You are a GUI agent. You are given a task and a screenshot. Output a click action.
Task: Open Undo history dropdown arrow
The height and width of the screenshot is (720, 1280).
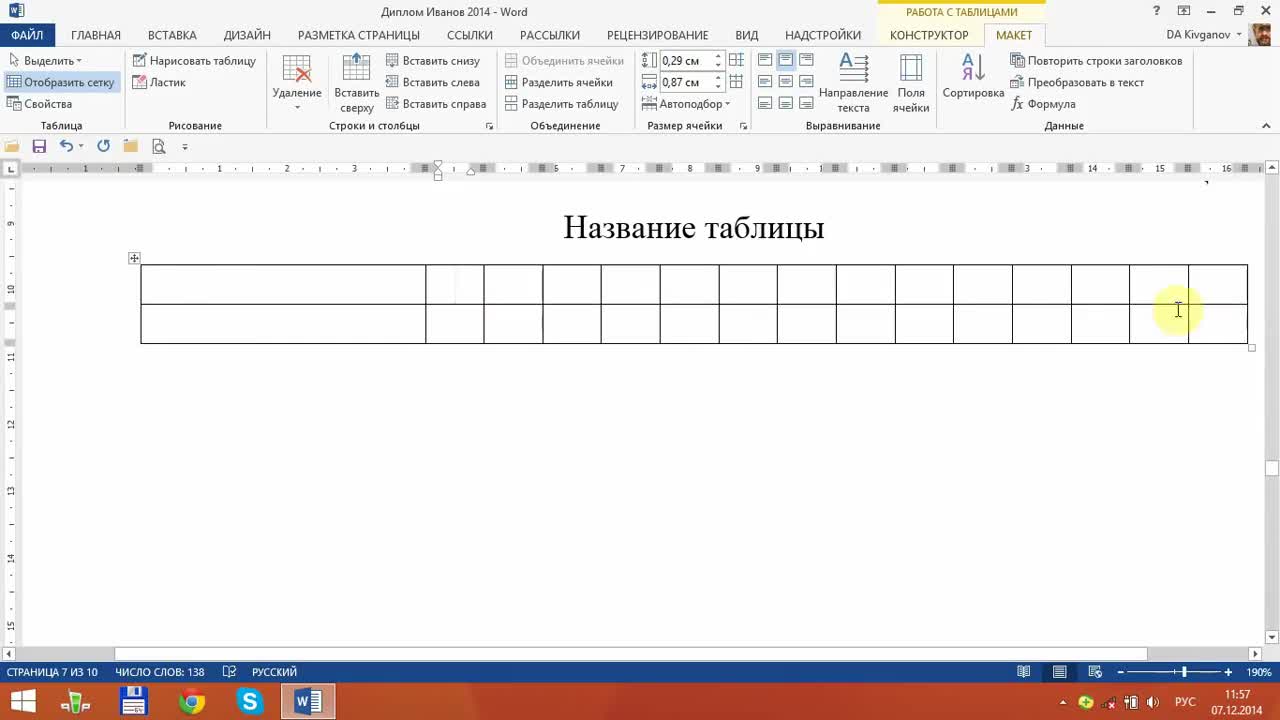(80, 146)
